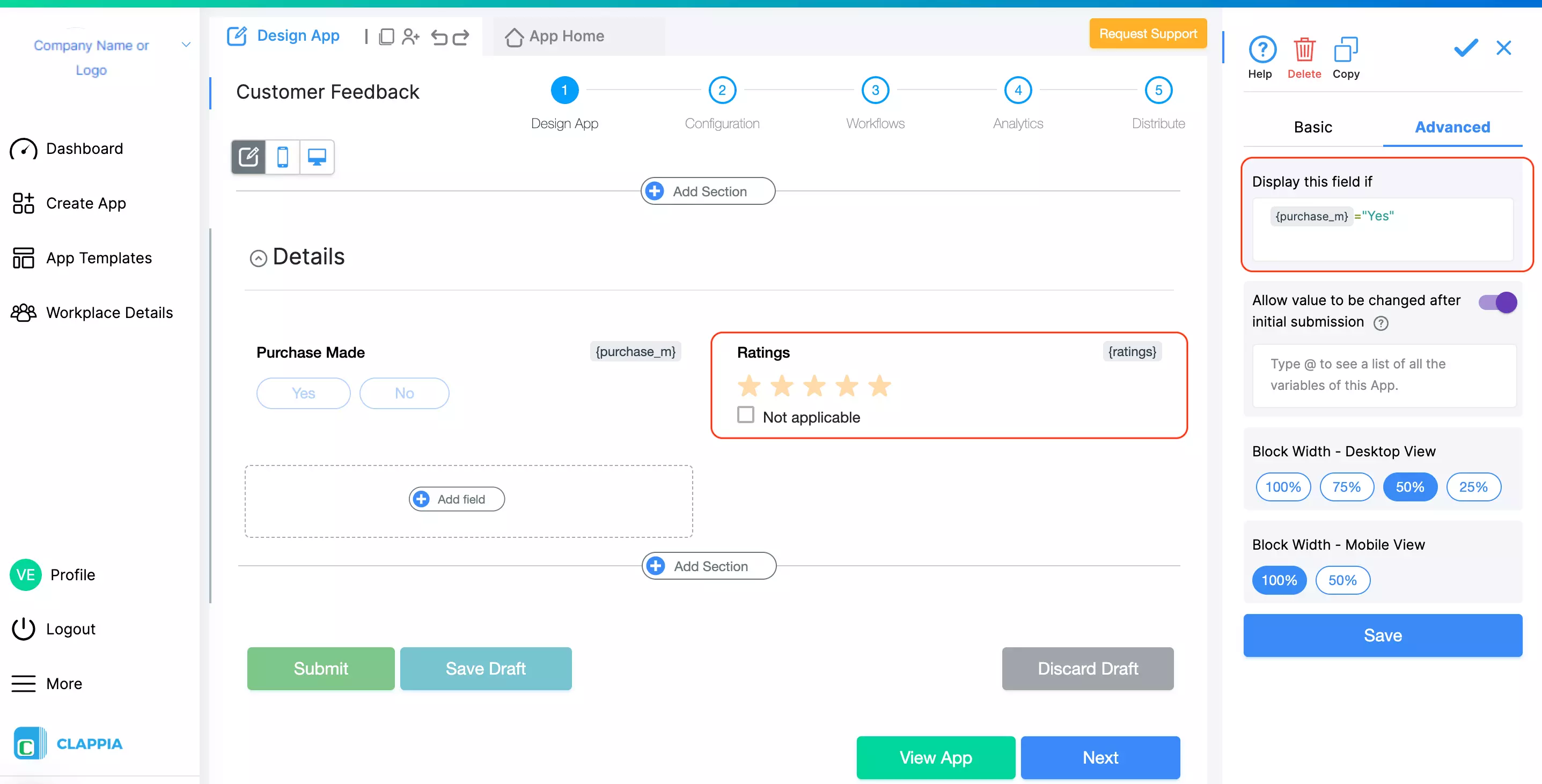Toggle allow value change after submission
1542x784 pixels.
1497,302
